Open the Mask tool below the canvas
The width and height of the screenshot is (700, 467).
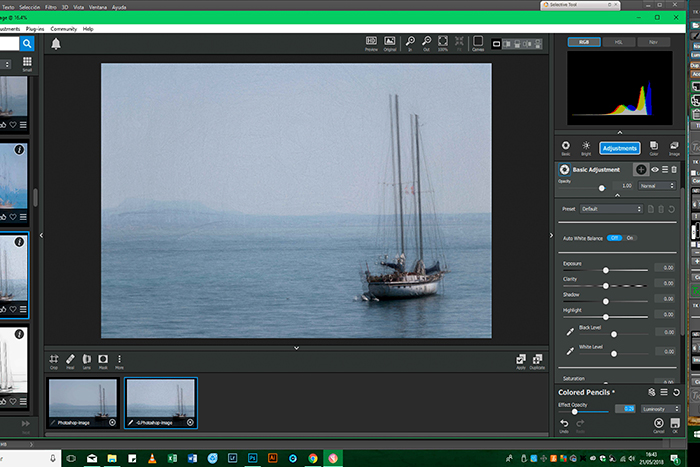click(103, 359)
